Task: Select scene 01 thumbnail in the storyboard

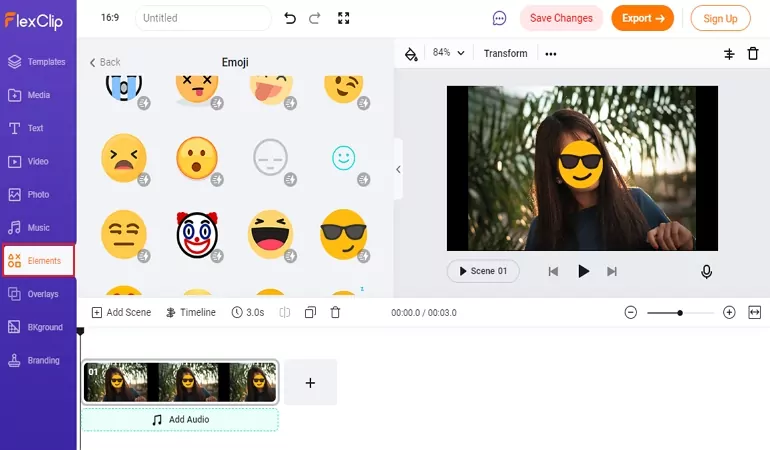Action: pyautogui.click(x=180, y=382)
